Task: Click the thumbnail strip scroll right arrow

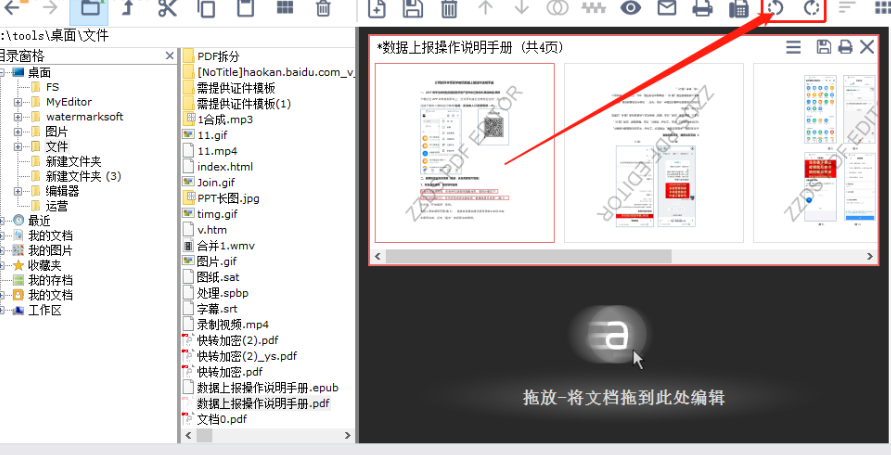Action: click(x=871, y=256)
